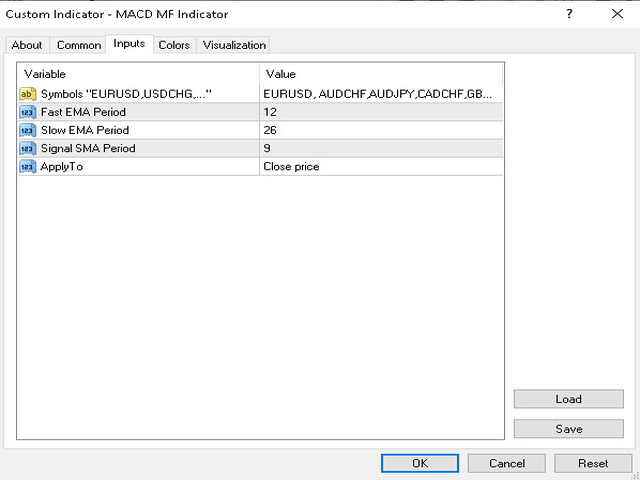This screenshot has width=640, height=480.
Task: Load saved input settings
Action: click(568, 399)
